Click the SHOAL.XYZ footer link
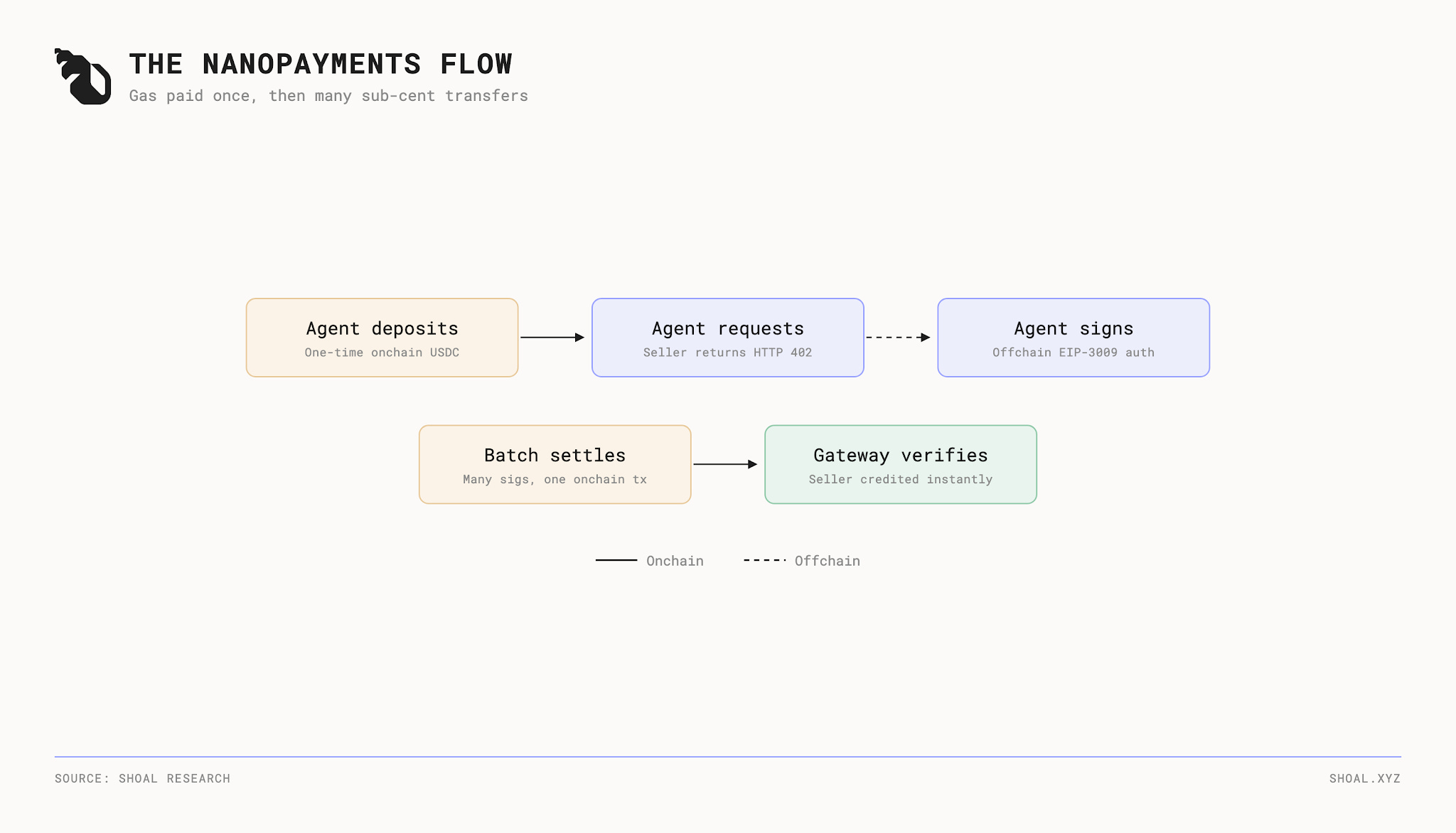Viewport: 1456px width, 833px height. [x=1365, y=778]
